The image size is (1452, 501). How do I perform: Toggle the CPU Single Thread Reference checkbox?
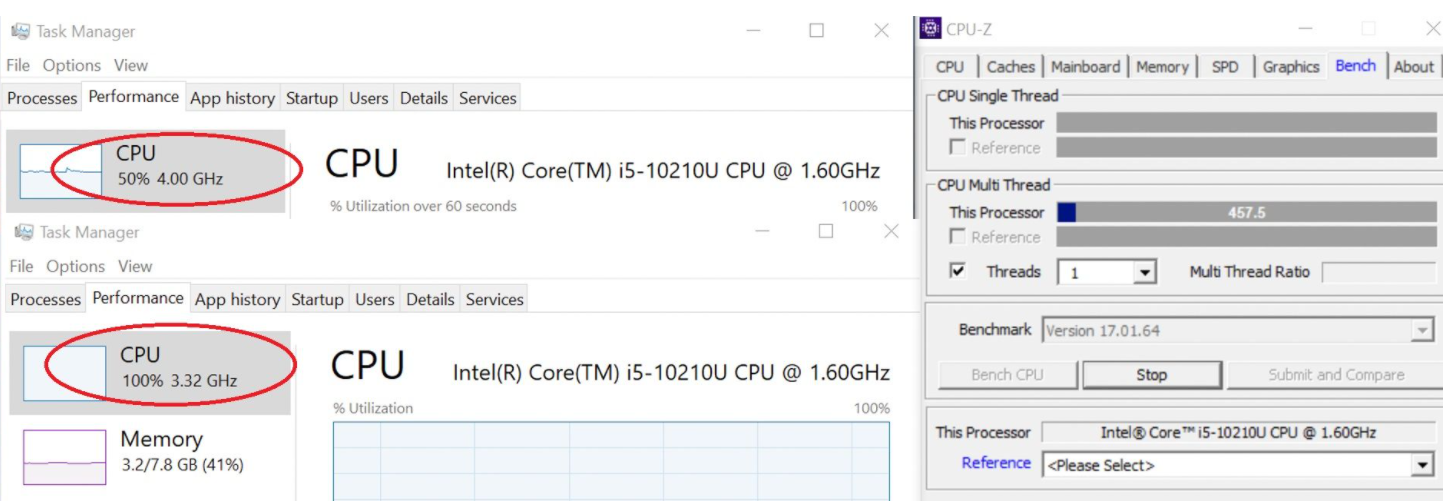(958, 148)
